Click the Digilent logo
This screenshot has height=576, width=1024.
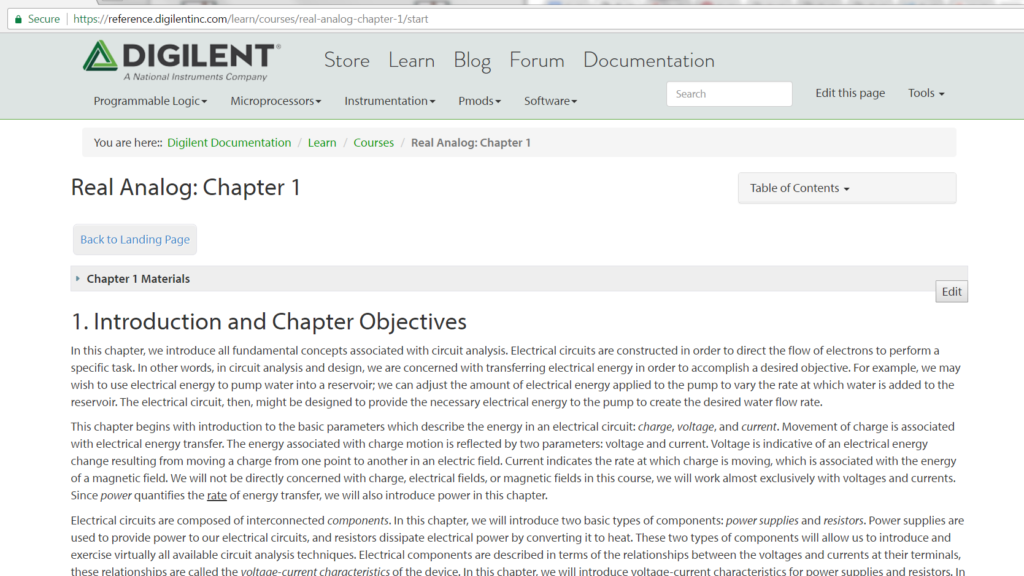(181, 60)
